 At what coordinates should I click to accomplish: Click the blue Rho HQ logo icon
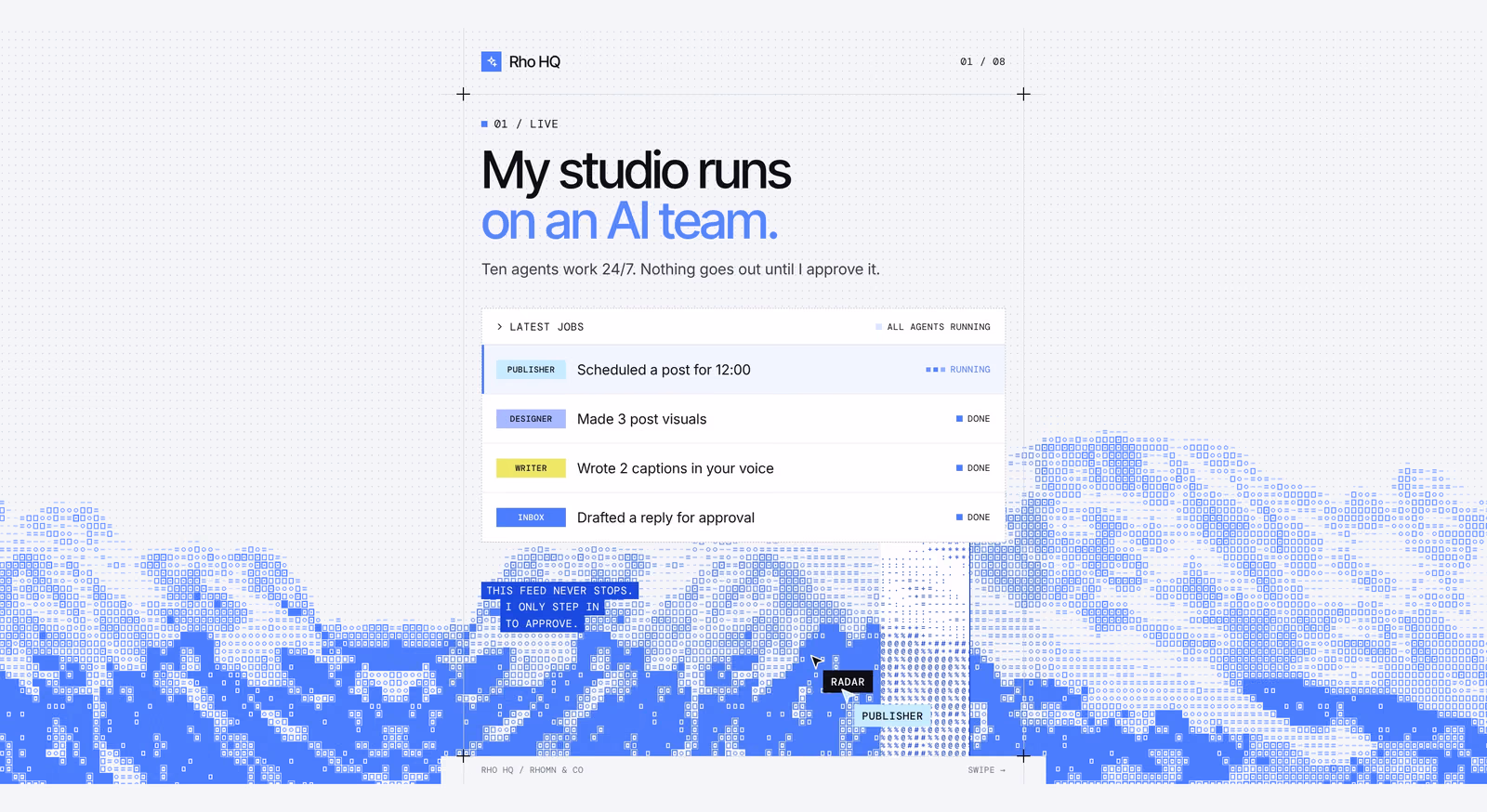point(492,61)
